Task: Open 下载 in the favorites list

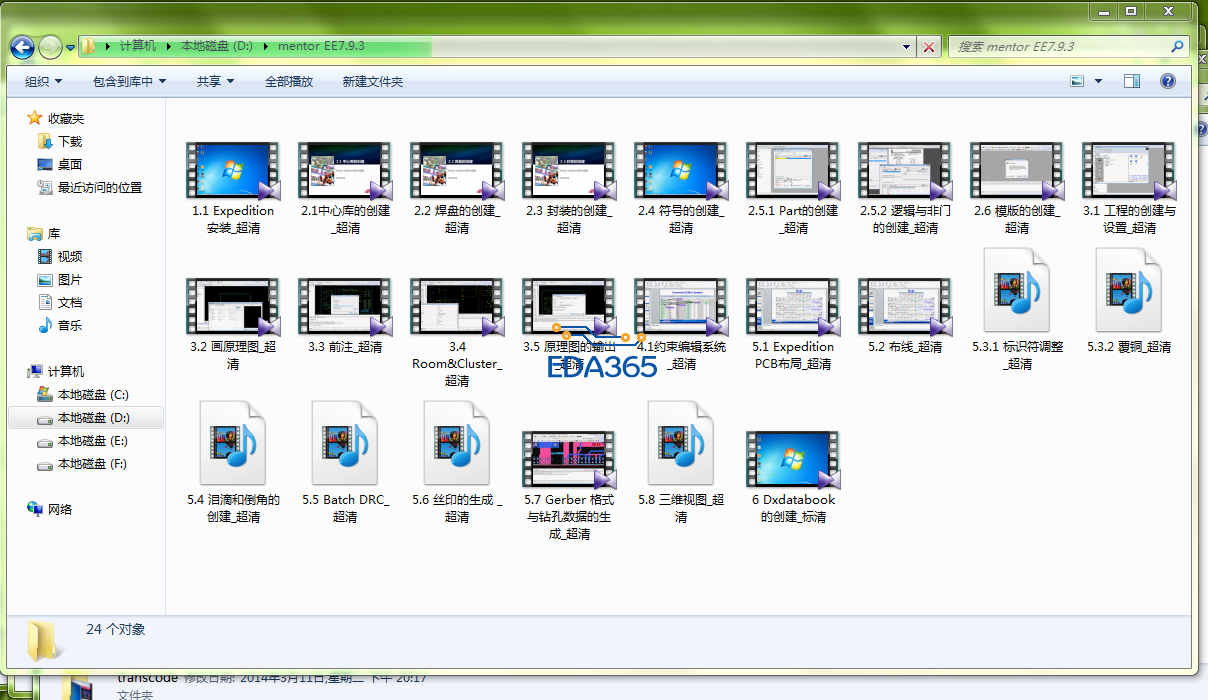Action: pos(60,141)
